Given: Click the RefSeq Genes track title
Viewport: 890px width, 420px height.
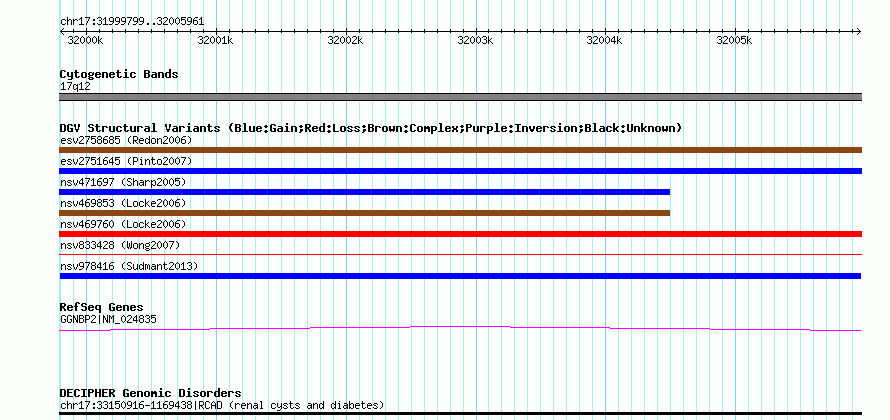Looking at the screenshot, I should click(102, 307).
